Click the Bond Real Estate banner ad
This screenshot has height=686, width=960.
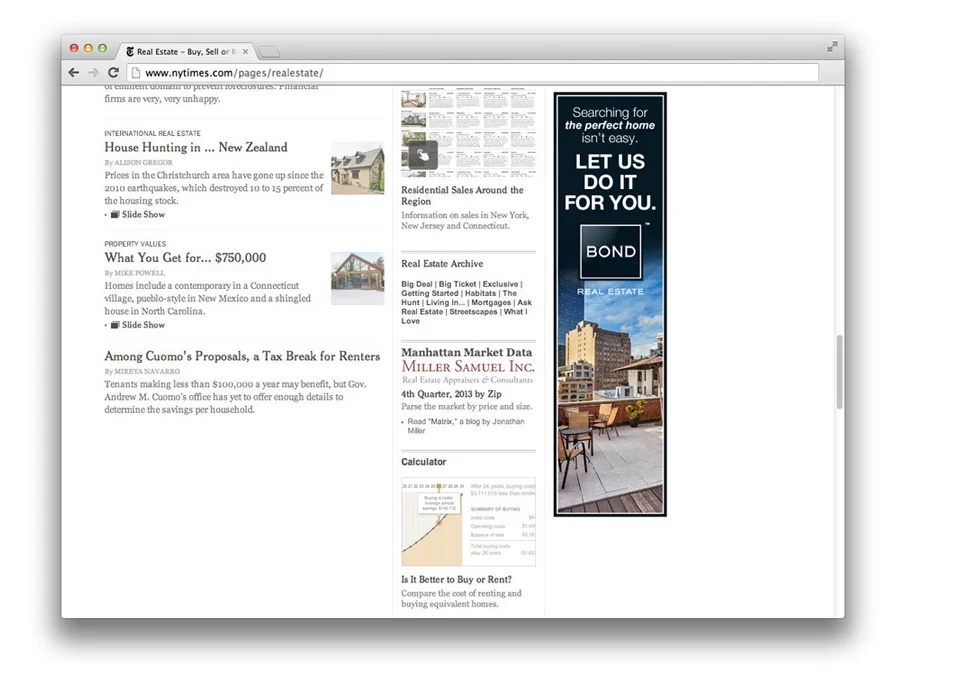coord(610,304)
